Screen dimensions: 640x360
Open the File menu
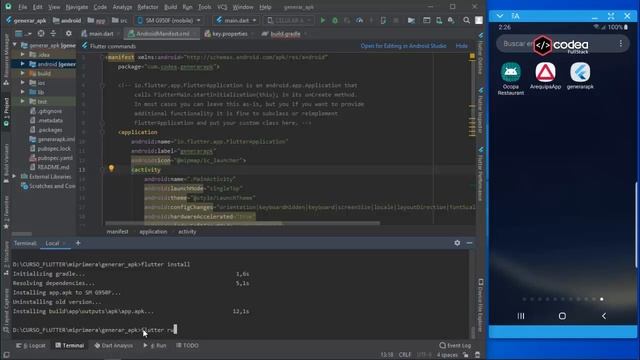[x=22, y=7]
